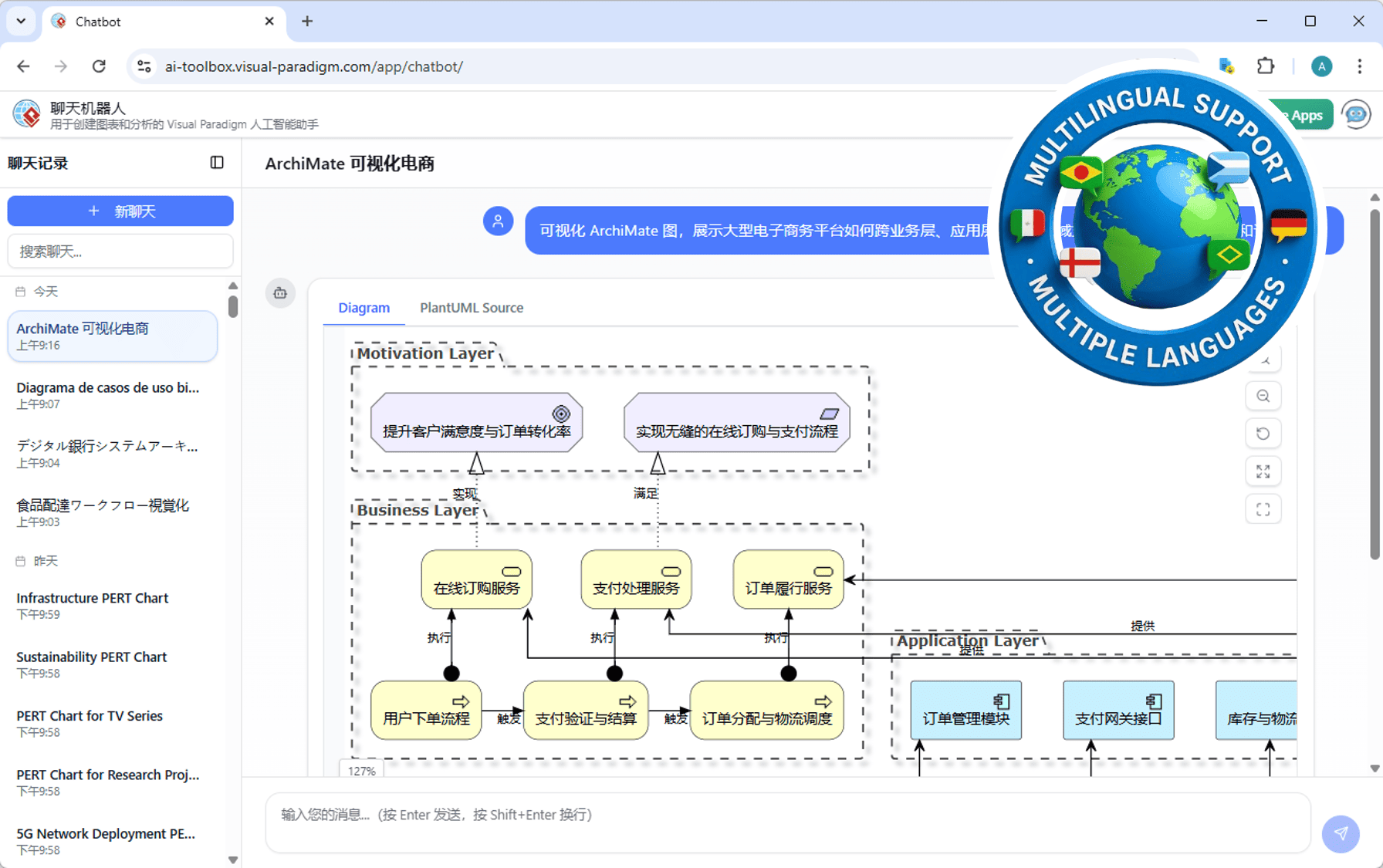Click the translate icon in the address bar
The image size is (1383, 868).
coord(1227,66)
